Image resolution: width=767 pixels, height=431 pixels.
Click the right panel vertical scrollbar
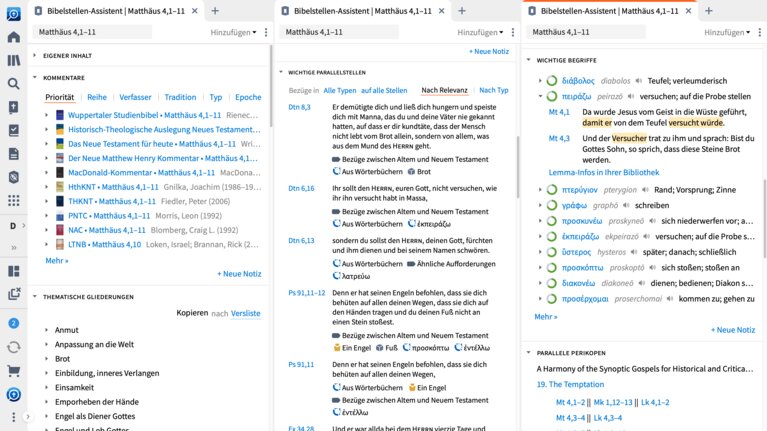pos(765,218)
